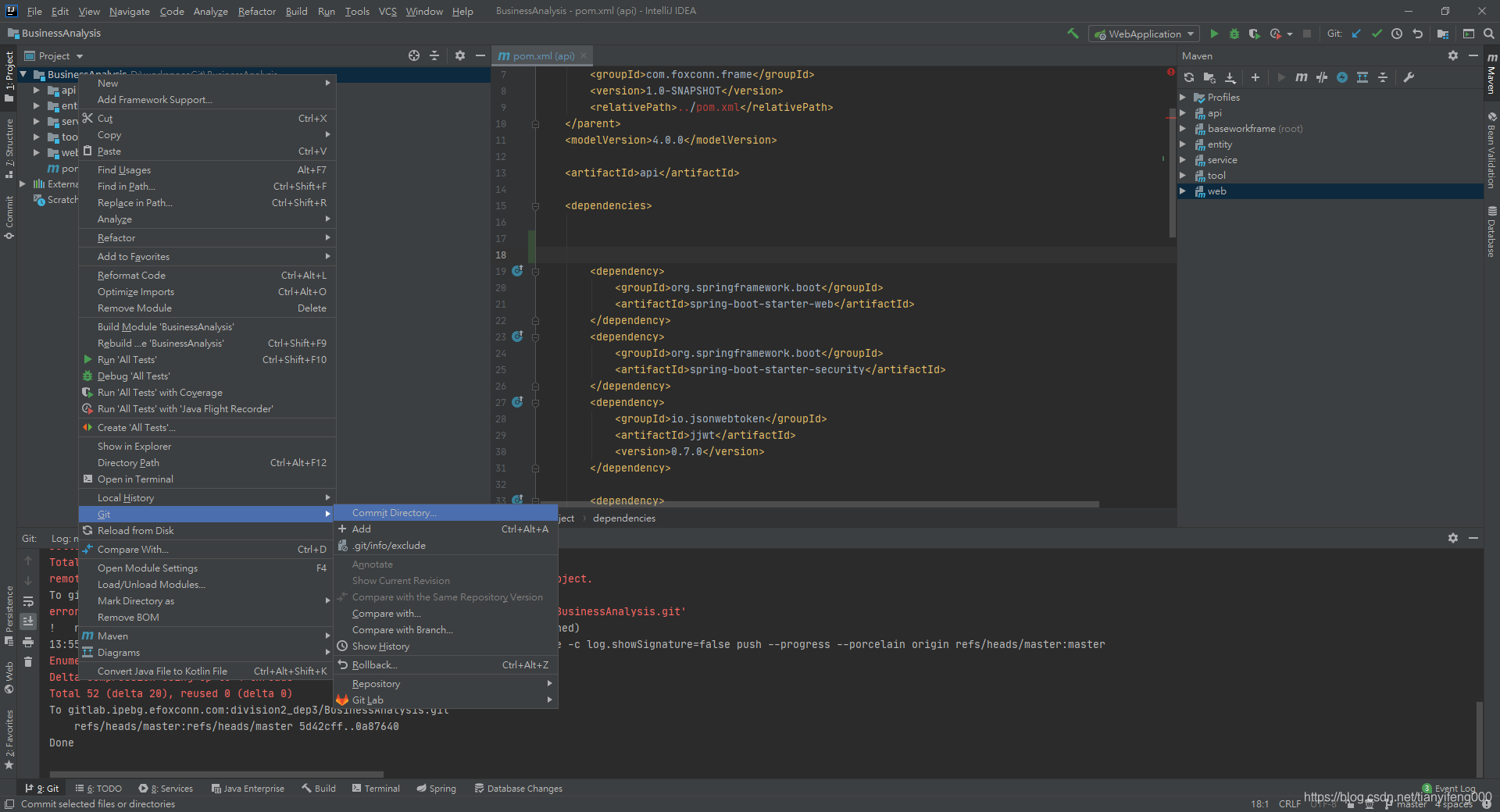Viewport: 1500px width, 812px height.
Task: Switch to pom.xml (api) editor tab
Action: [x=543, y=55]
